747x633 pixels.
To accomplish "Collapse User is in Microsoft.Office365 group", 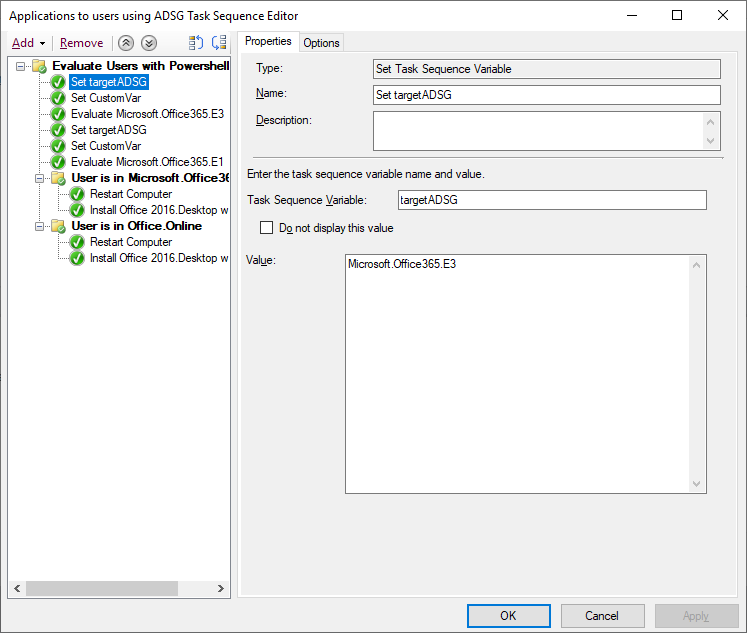I will (x=40, y=178).
